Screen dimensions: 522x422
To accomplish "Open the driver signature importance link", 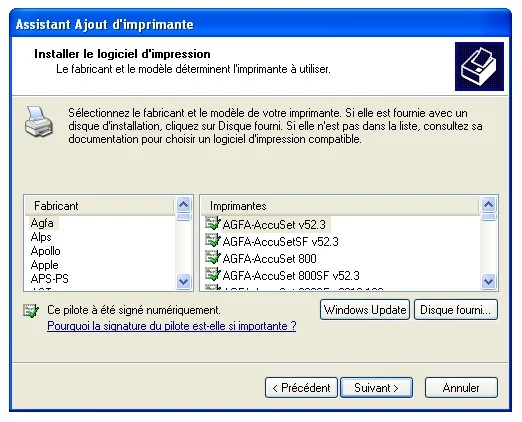I will [172, 326].
